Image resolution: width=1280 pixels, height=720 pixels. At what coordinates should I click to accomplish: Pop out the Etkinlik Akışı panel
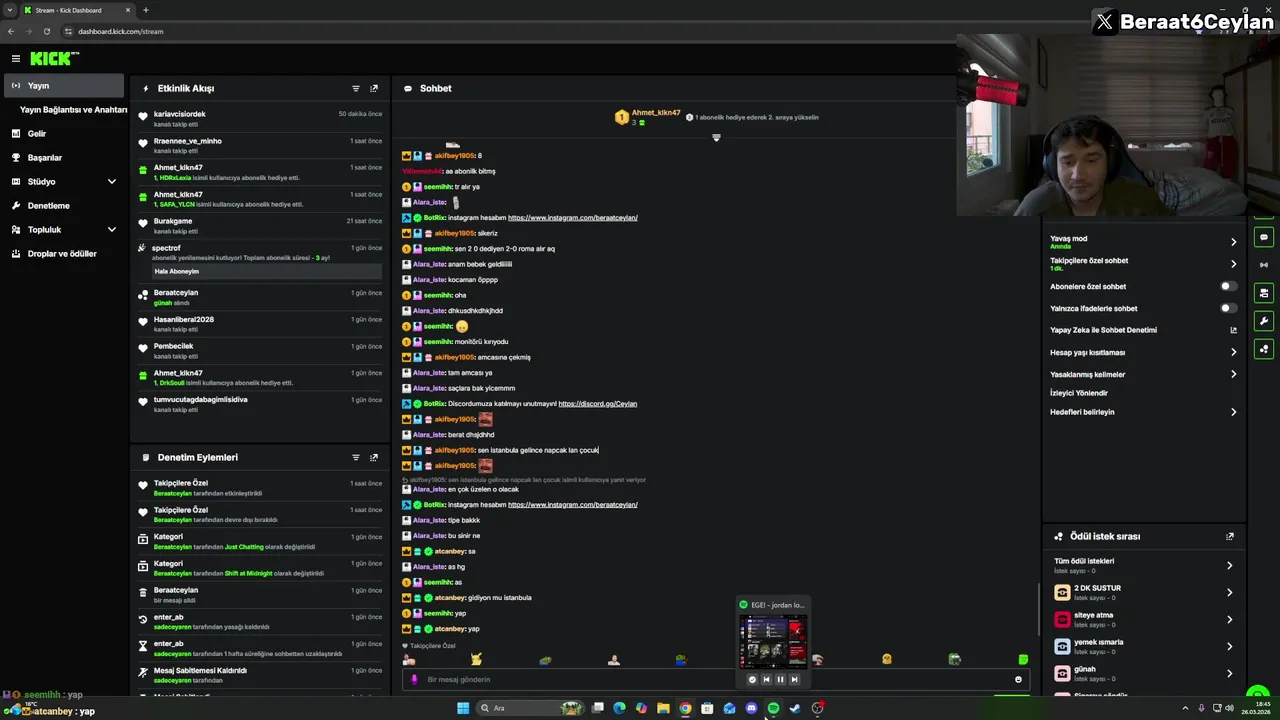(374, 89)
